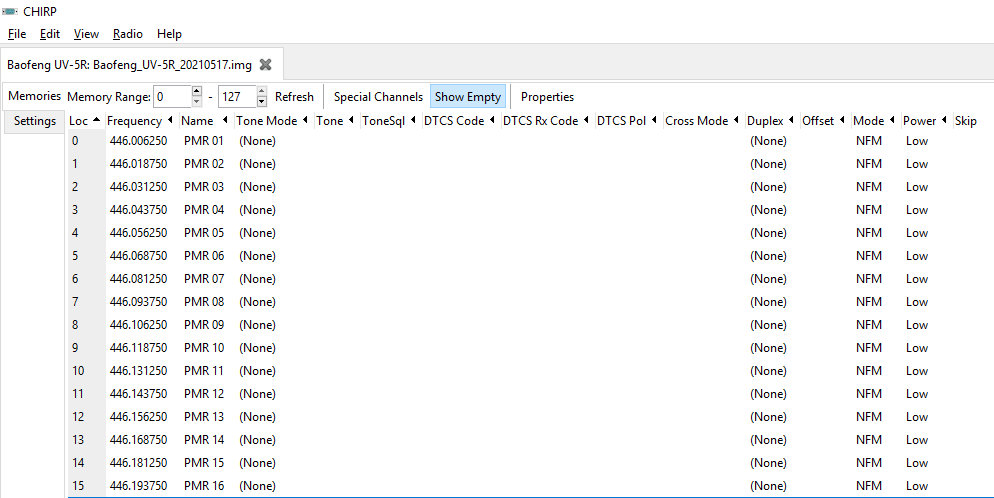Open the Properties dialog

[x=547, y=97]
